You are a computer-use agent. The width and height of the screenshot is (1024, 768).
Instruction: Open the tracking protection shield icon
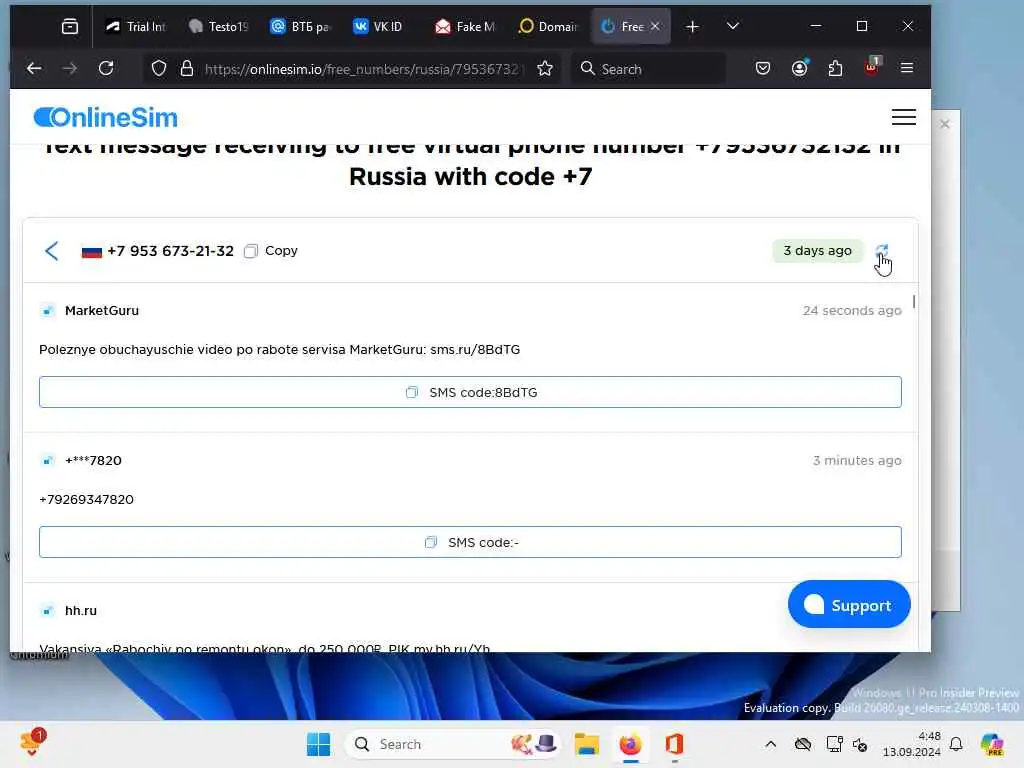pyautogui.click(x=159, y=69)
